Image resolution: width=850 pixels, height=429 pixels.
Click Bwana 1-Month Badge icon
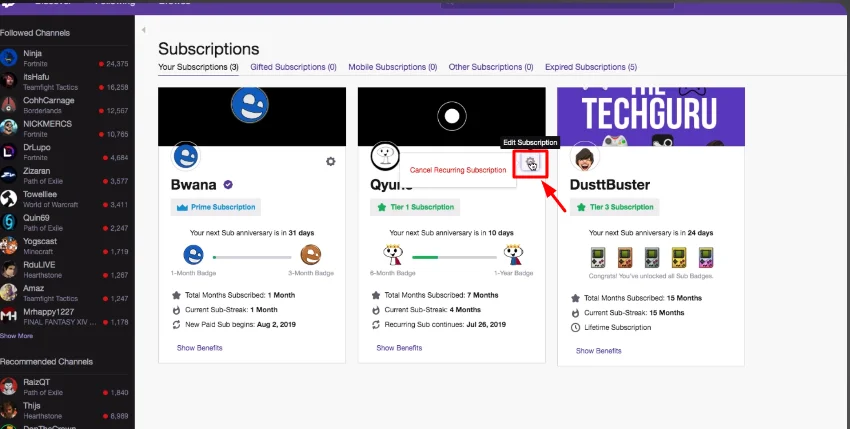(193, 254)
